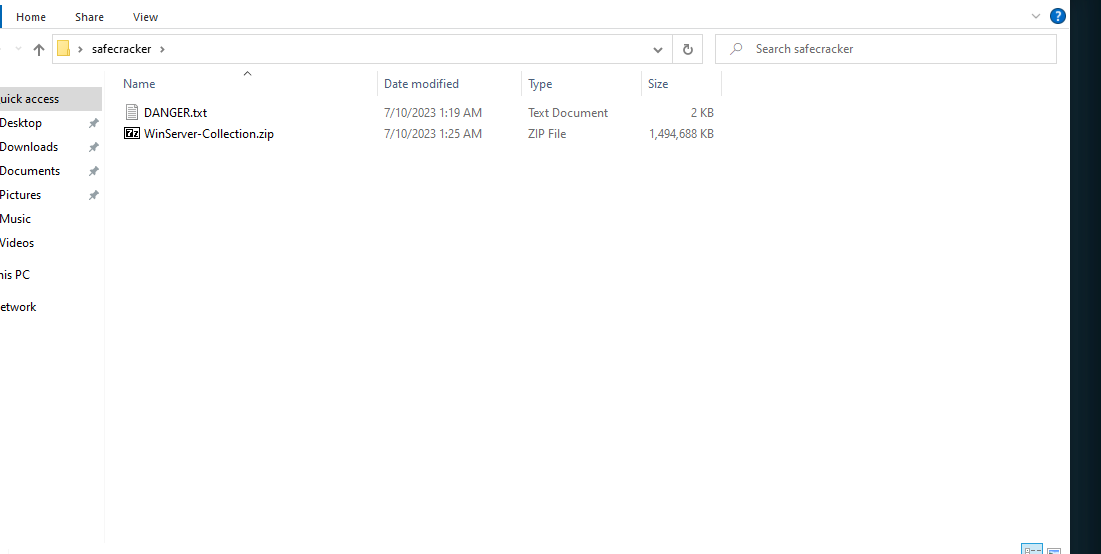Open This PC in the sidebar
1101x554 pixels.
15,275
